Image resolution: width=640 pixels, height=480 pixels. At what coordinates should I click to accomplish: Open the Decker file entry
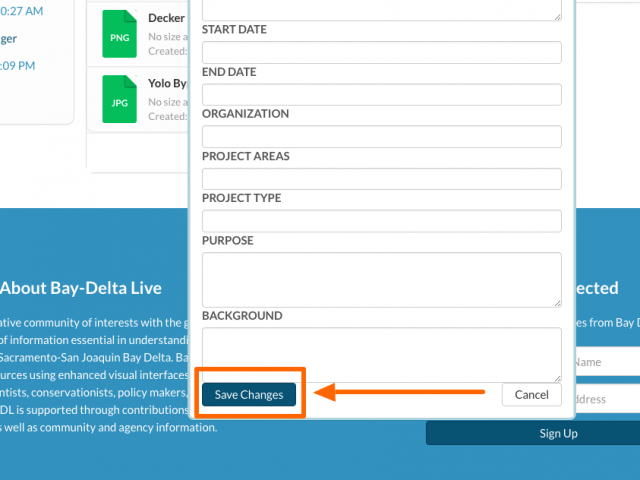(x=166, y=19)
